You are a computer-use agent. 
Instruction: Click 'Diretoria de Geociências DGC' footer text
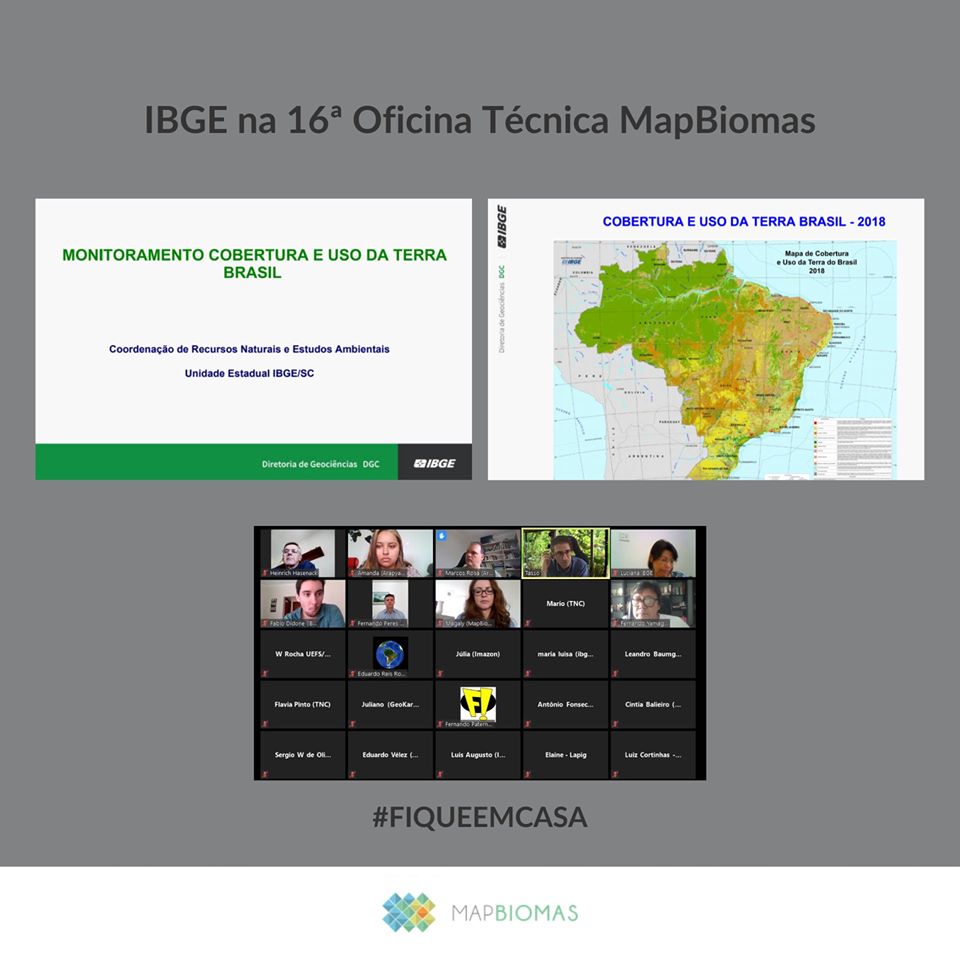pos(320,464)
